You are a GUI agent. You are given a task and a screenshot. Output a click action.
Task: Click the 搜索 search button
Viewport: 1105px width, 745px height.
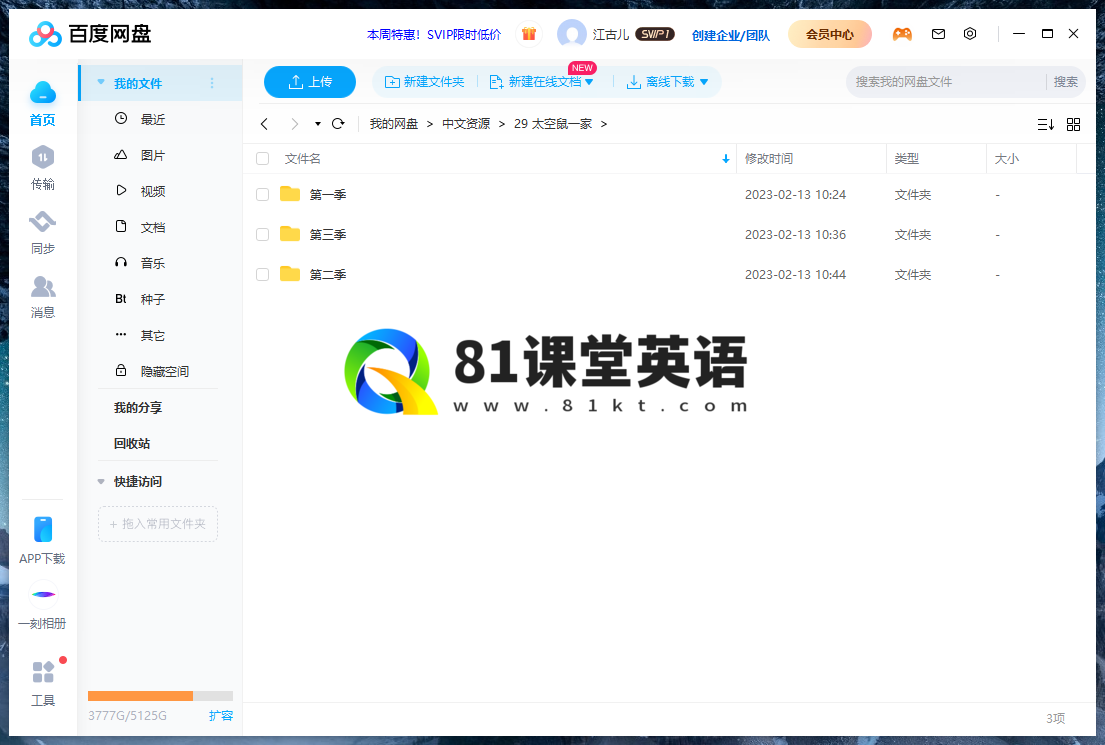pyautogui.click(x=1066, y=82)
